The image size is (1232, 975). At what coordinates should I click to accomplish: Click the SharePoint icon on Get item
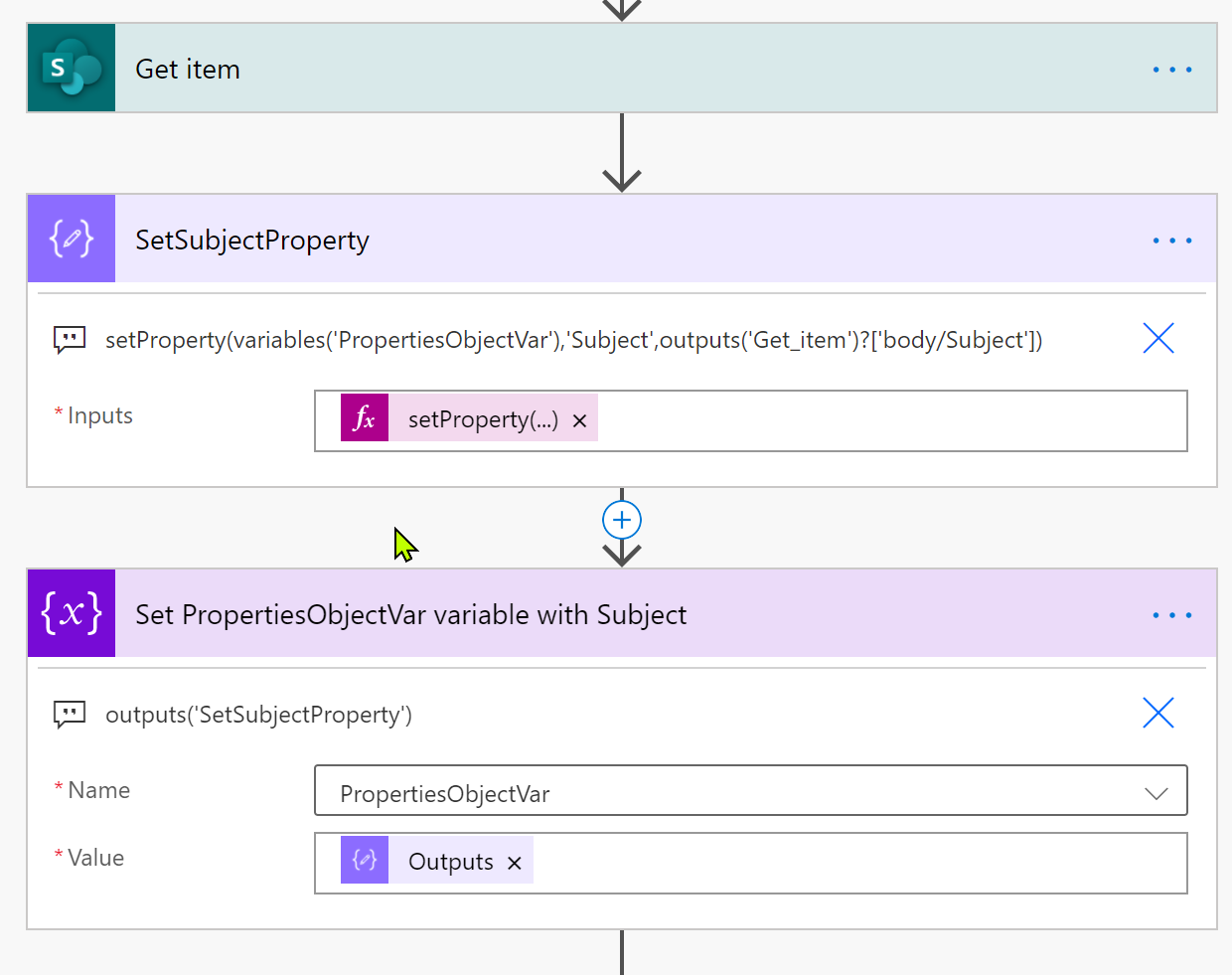(x=72, y=69)
